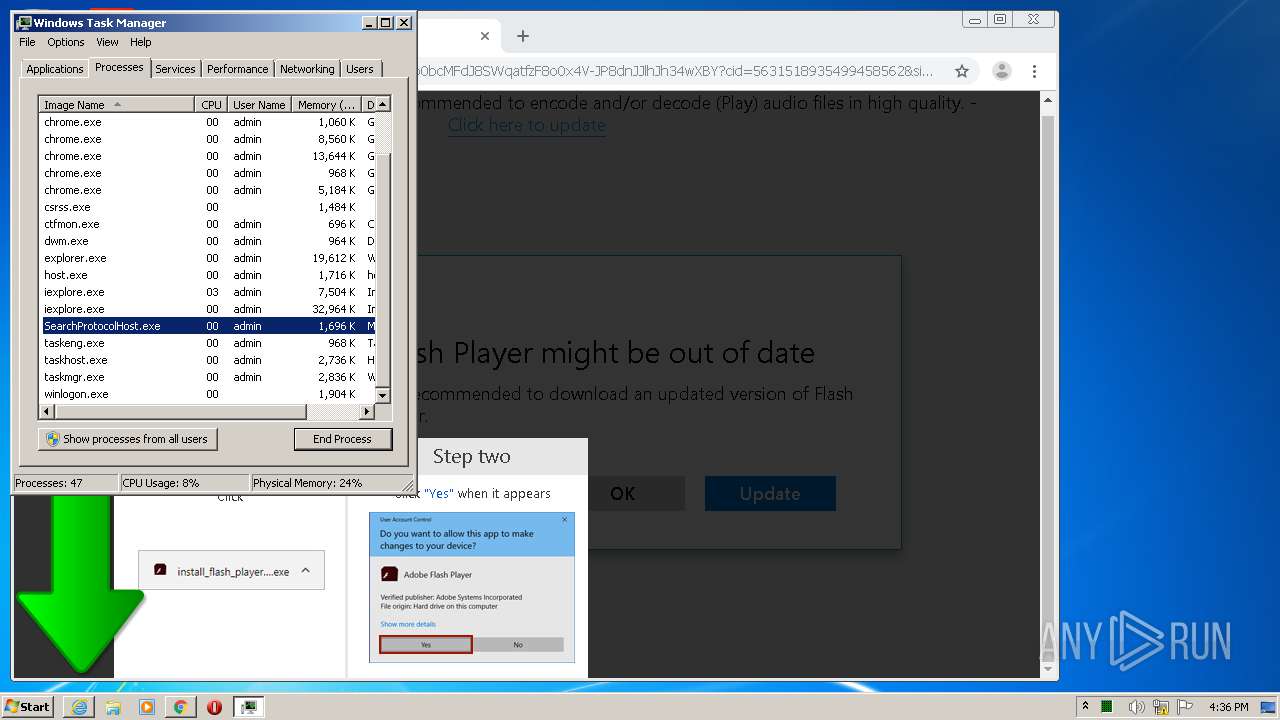Select the winlogon.exe process row
The width and height of the screenshot is (1280, 720).
(208, 394)
